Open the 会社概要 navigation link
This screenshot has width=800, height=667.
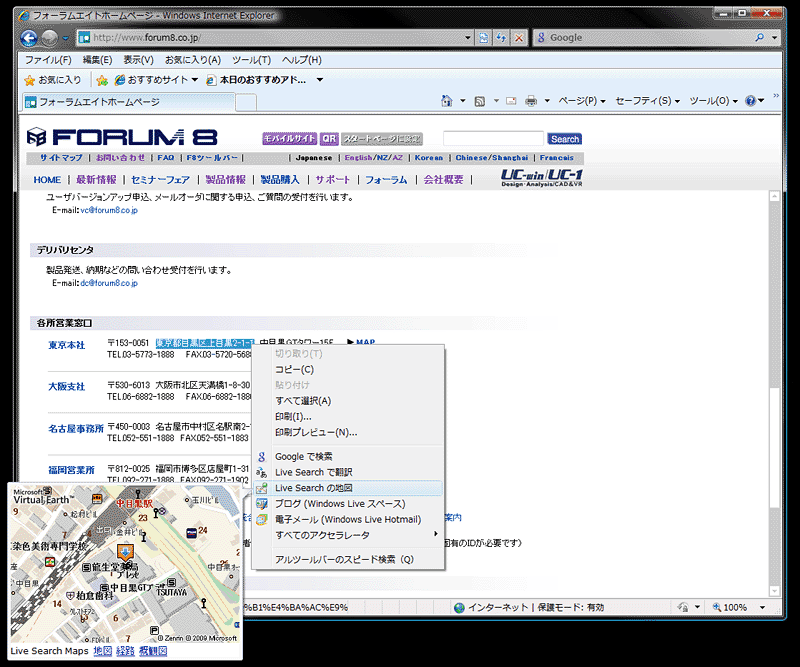[443, 180]
